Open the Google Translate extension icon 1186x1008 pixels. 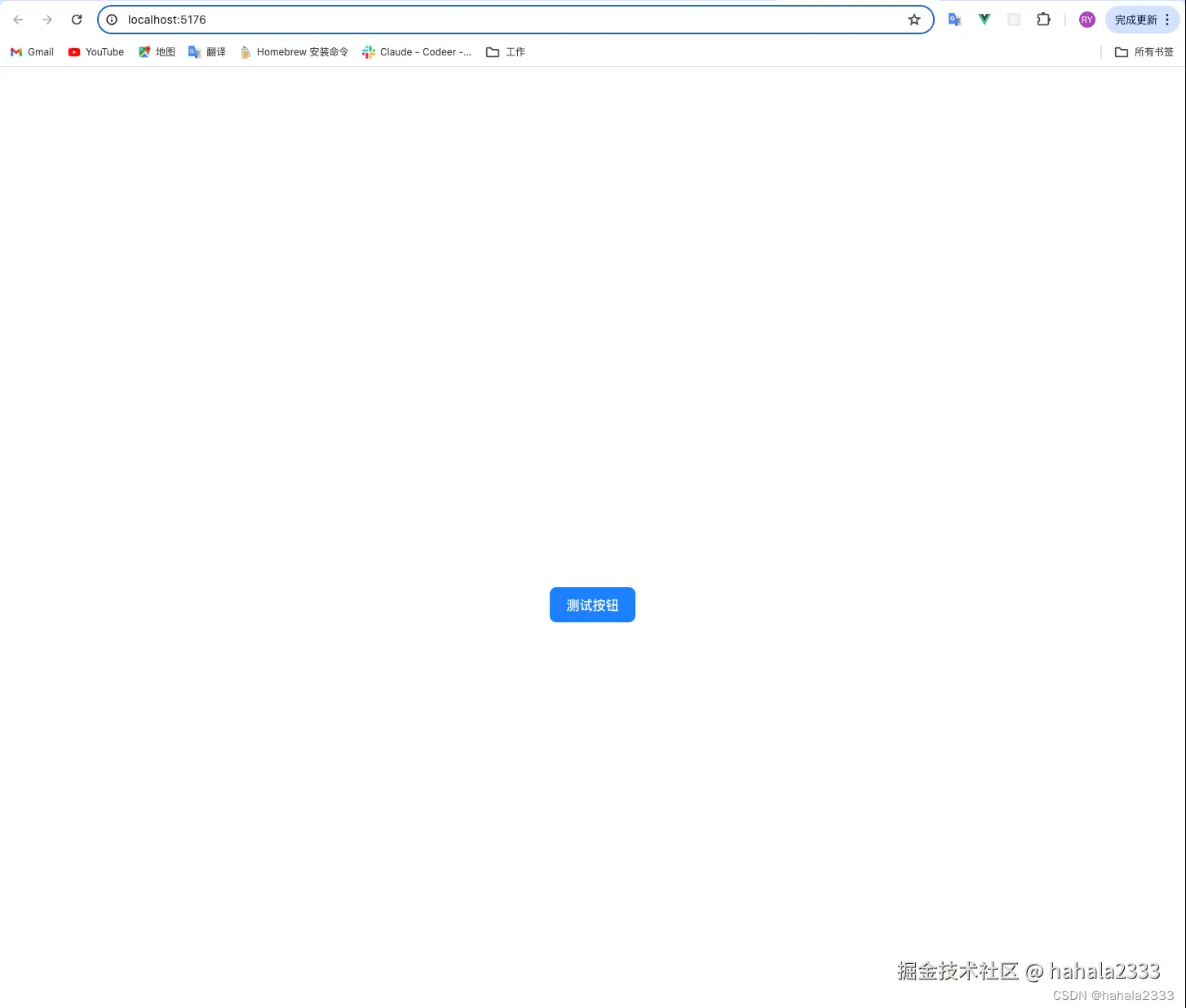(954, 19)
